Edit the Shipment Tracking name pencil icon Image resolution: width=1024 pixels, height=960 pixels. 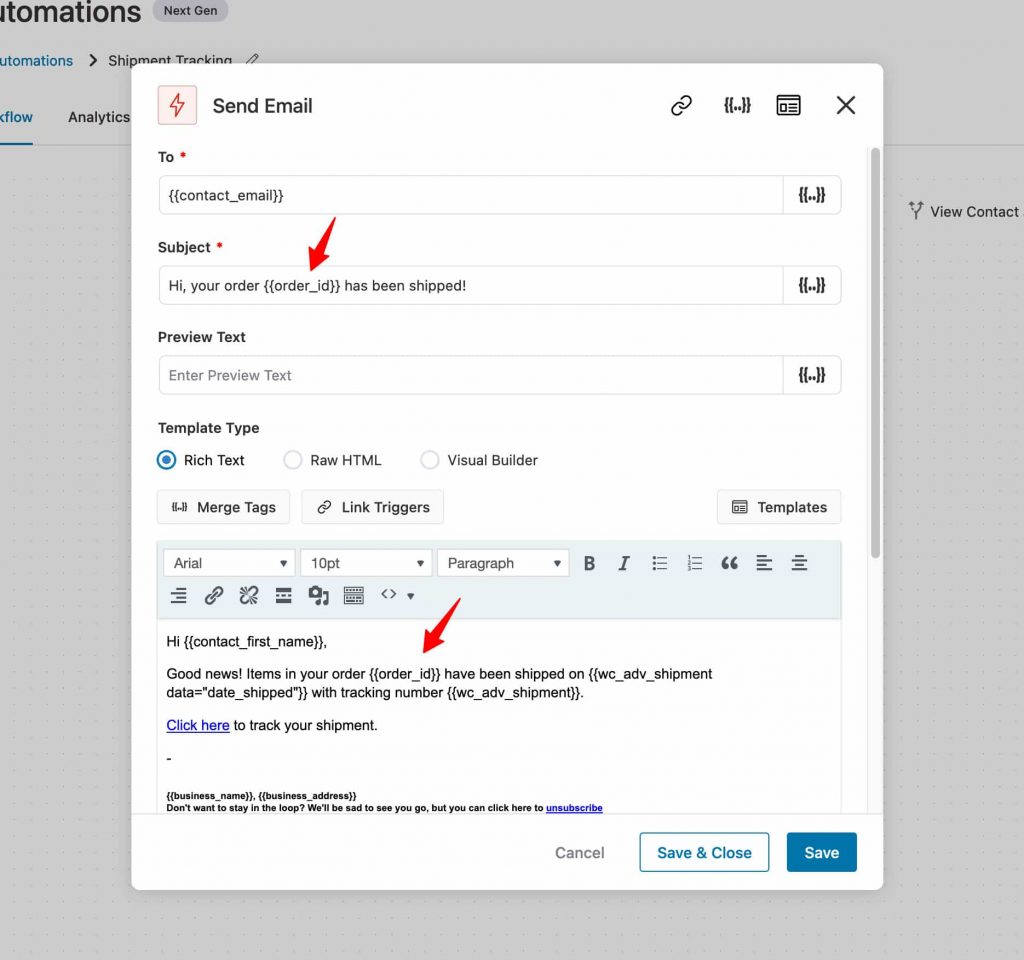(x=252, y=59)
